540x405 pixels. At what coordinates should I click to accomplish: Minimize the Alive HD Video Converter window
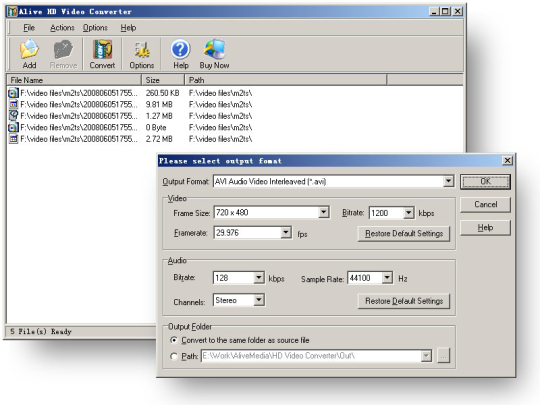coord(434,12)
